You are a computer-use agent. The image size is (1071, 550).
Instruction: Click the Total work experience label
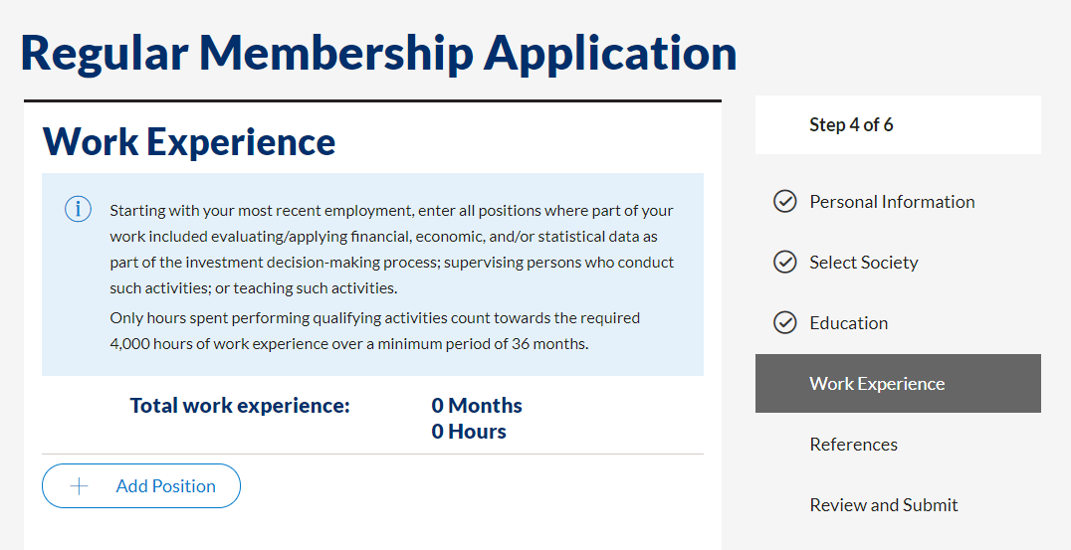240,405
